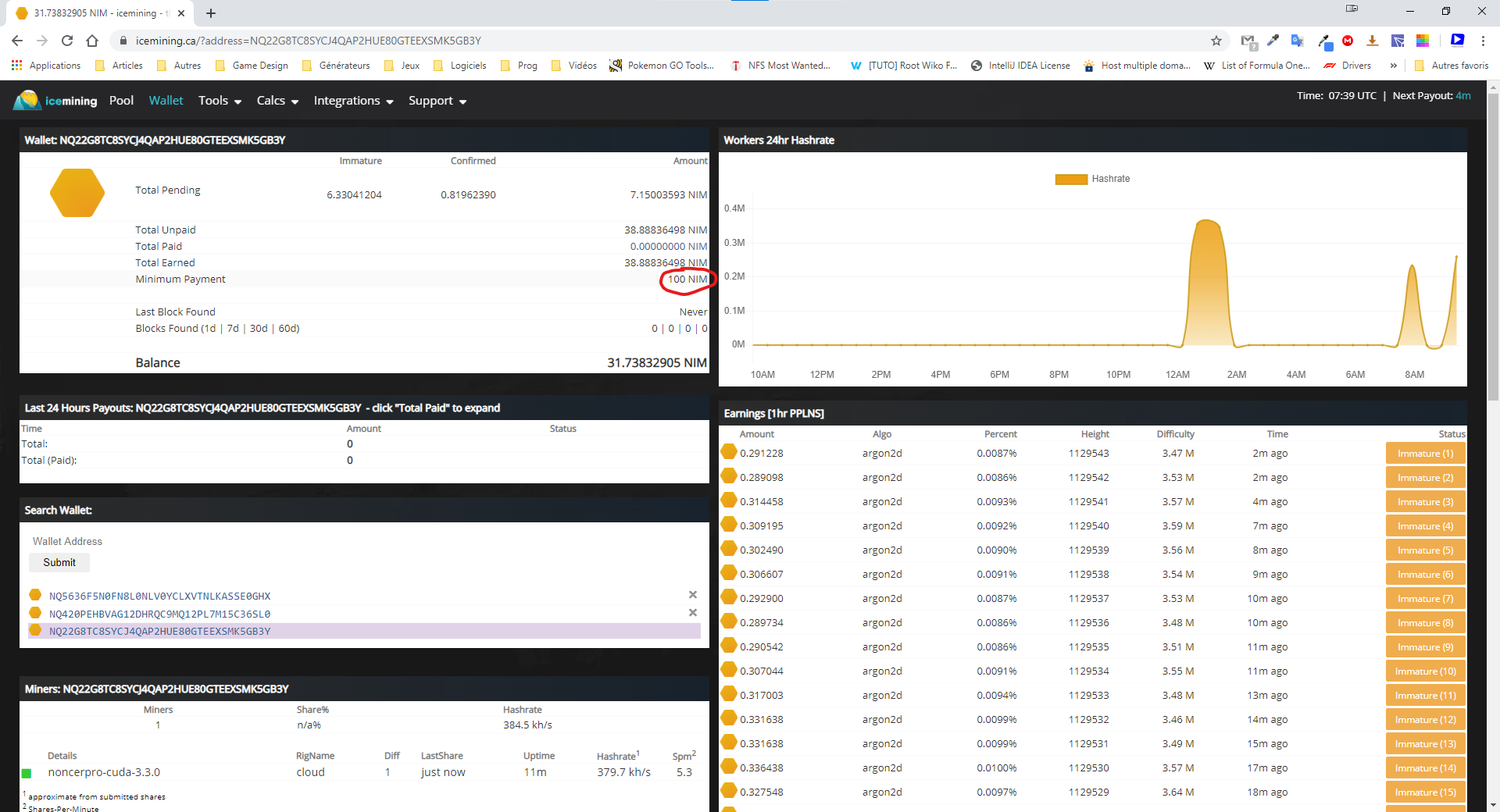Open wallet link NQ420PEHBVAG12DHRQC9MQ12PL7M15C36SL0
Viewport: 1500px width, 812px height.
pos(159,614)
